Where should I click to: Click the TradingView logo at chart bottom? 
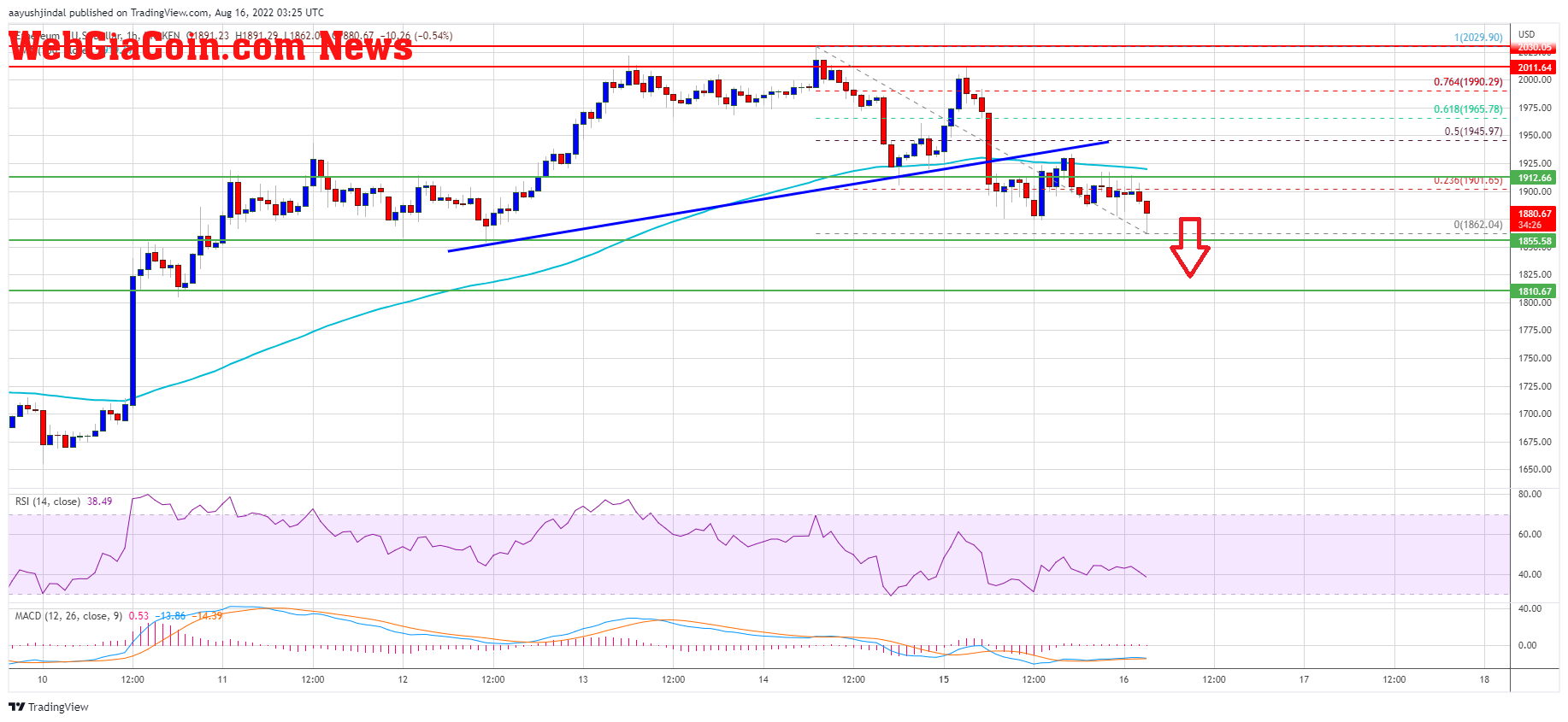[x=49, y=707]
